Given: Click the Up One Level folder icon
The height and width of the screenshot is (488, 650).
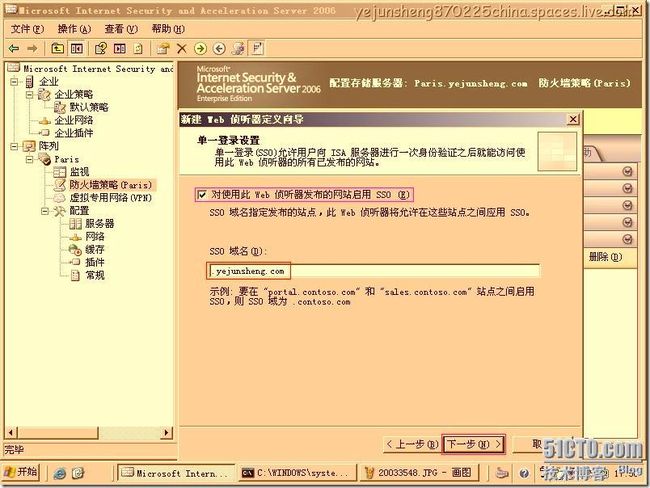Looking at the screenshot, I should 57,48.
